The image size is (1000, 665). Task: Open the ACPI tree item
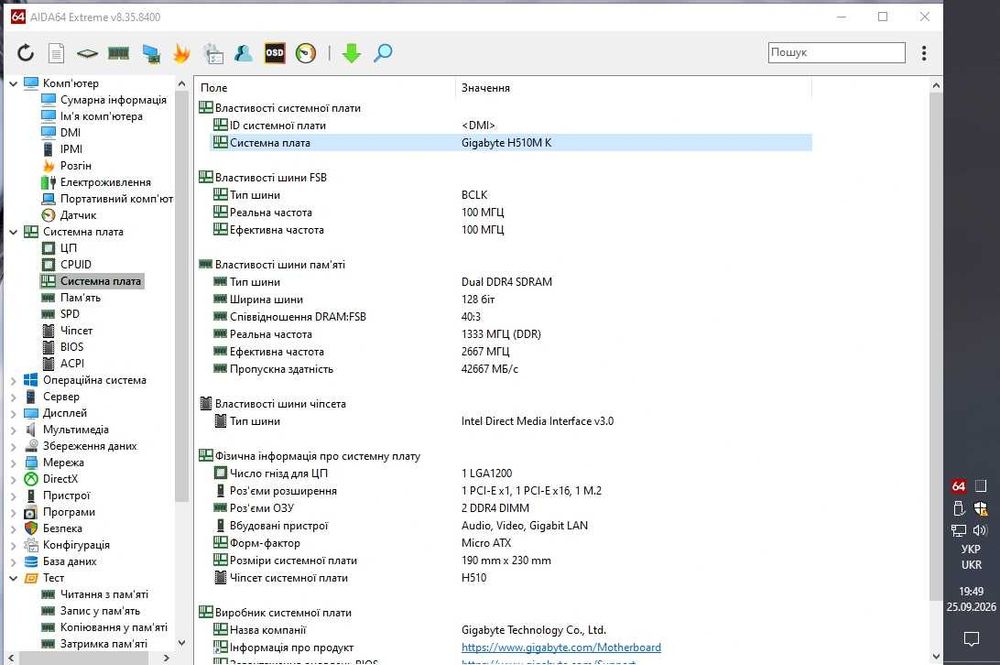point(72,363)
